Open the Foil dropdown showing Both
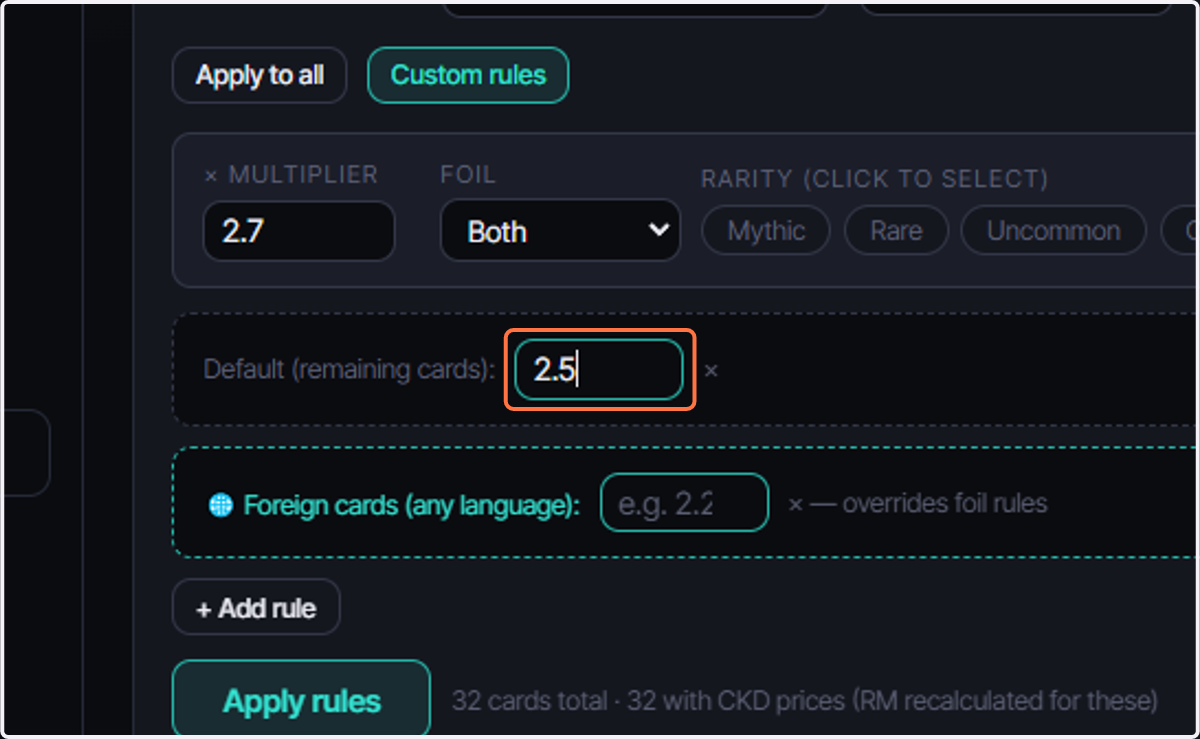The image size is (1200, 739). tap(560, 231)
